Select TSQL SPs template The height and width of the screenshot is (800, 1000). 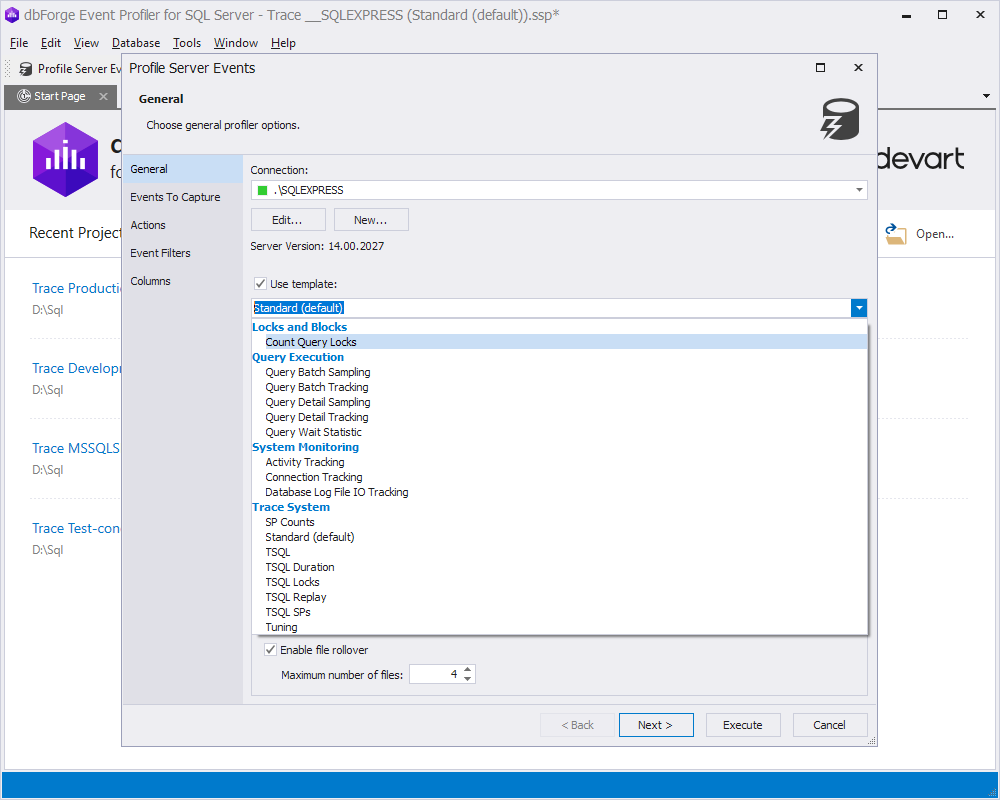[x=560, y=612]
